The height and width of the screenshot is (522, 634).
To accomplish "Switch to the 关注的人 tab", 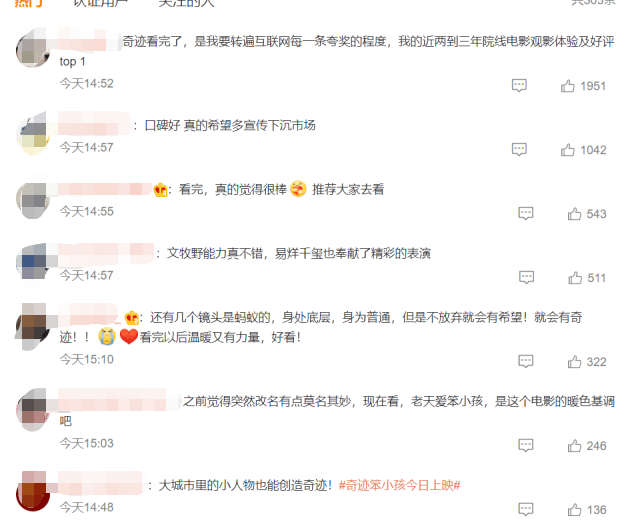I will click(x=186, y=3).
